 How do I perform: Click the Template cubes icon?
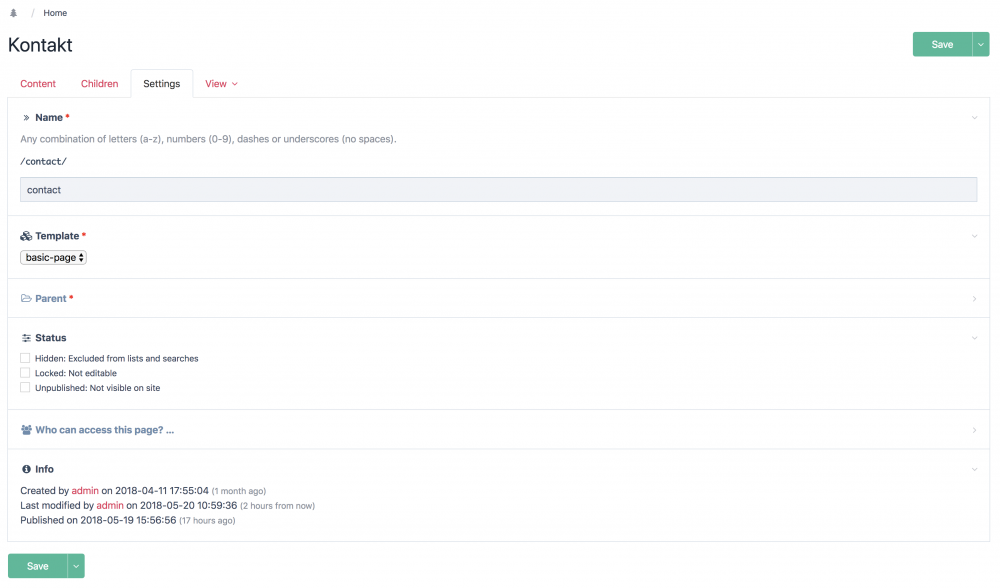pos(26,236)
